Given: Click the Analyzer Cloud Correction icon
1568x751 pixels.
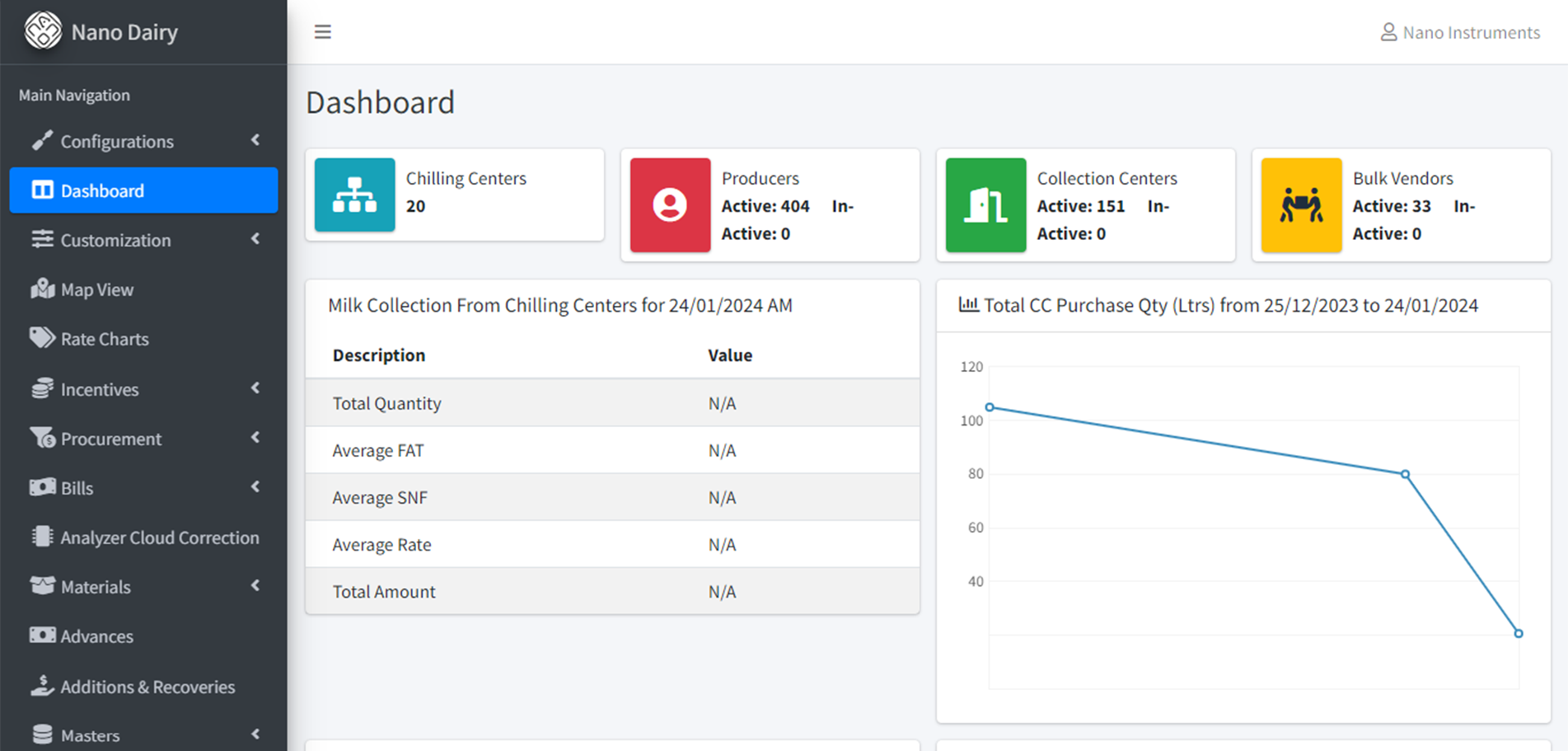Looking at the screenshot, I should coord(41,537).
